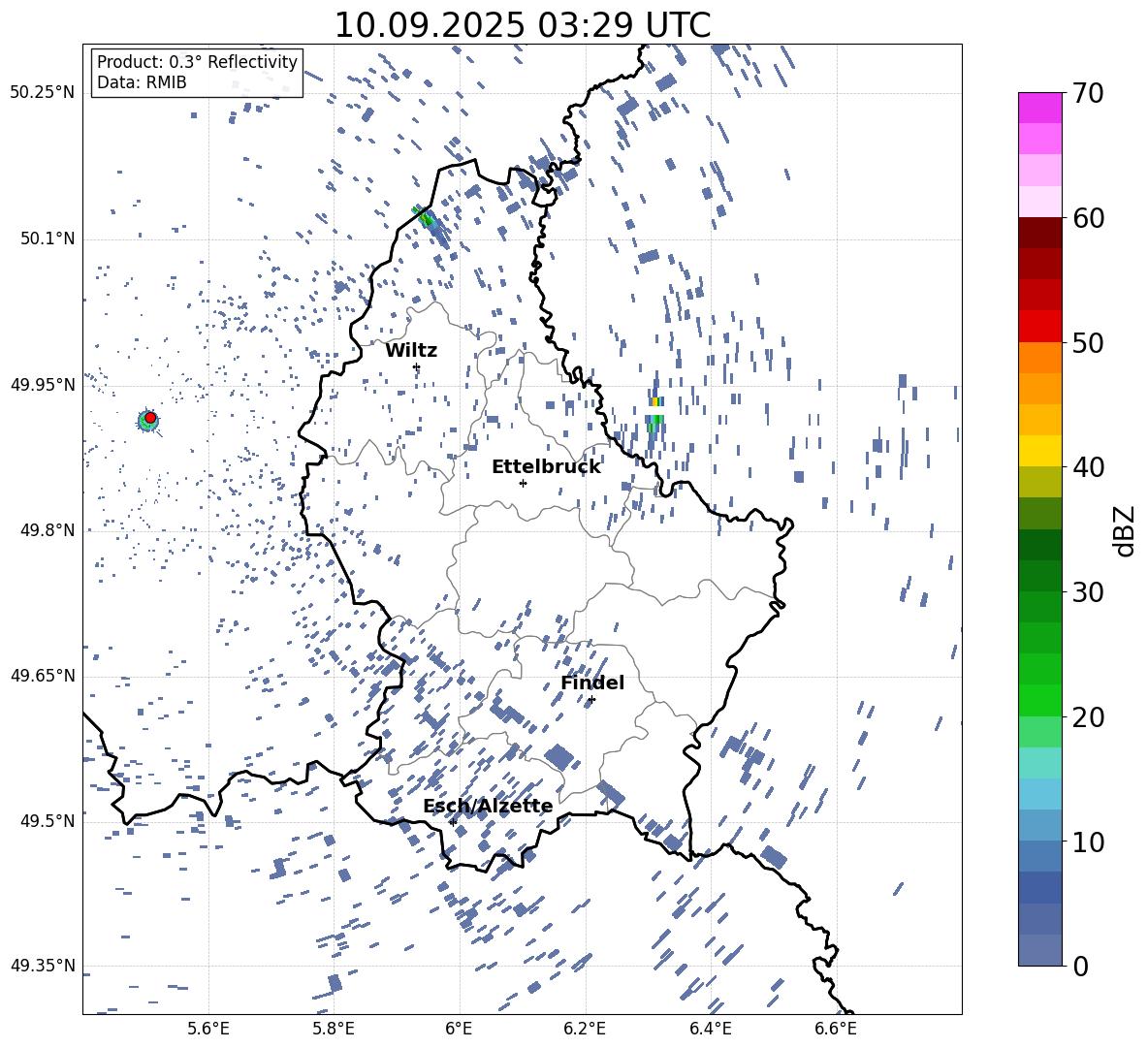Click the pale pink colorbar segment above 60
Image resolution: width=1148 pixels, height=1048 pixels.
coord(1039,202)
